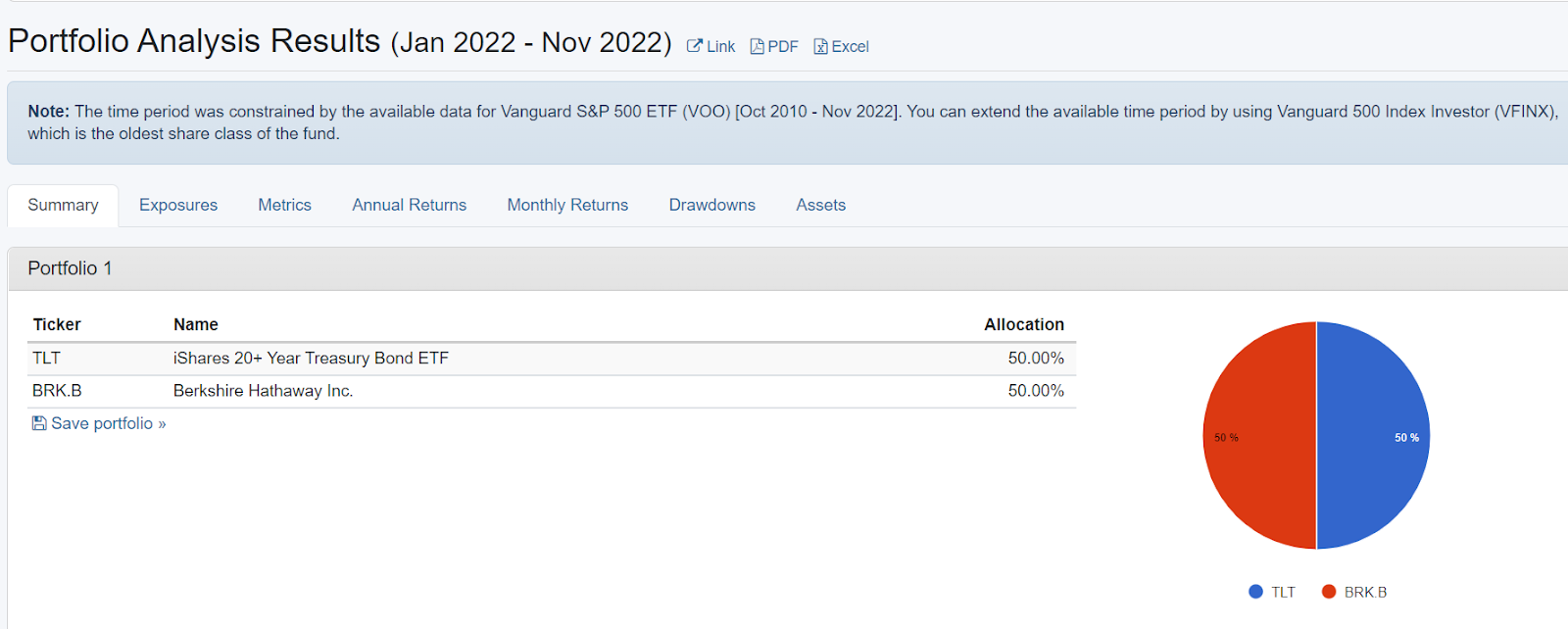This screenshot has width=1568, height=629.
Task: Switch to the Exposures tab
Action: [x=178, y=205]
